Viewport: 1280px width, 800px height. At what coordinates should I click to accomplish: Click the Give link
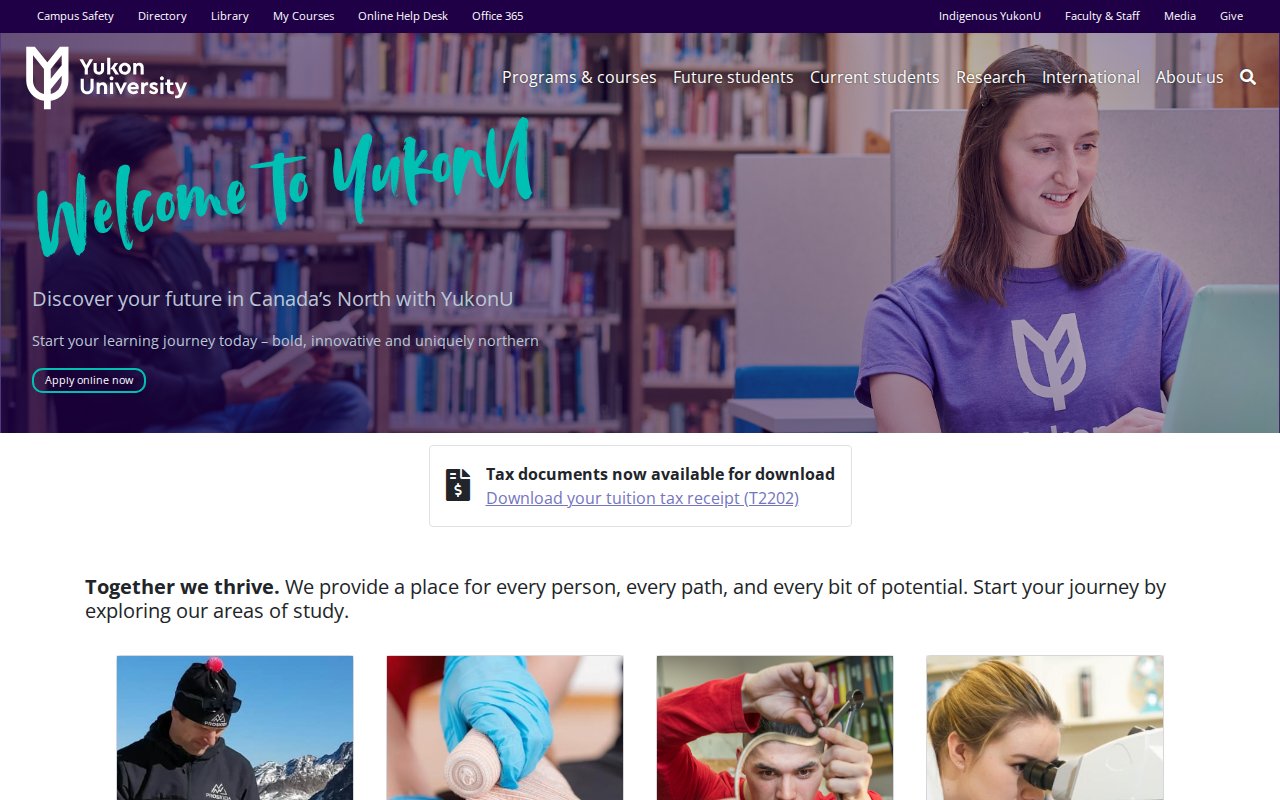[1231, 16]
